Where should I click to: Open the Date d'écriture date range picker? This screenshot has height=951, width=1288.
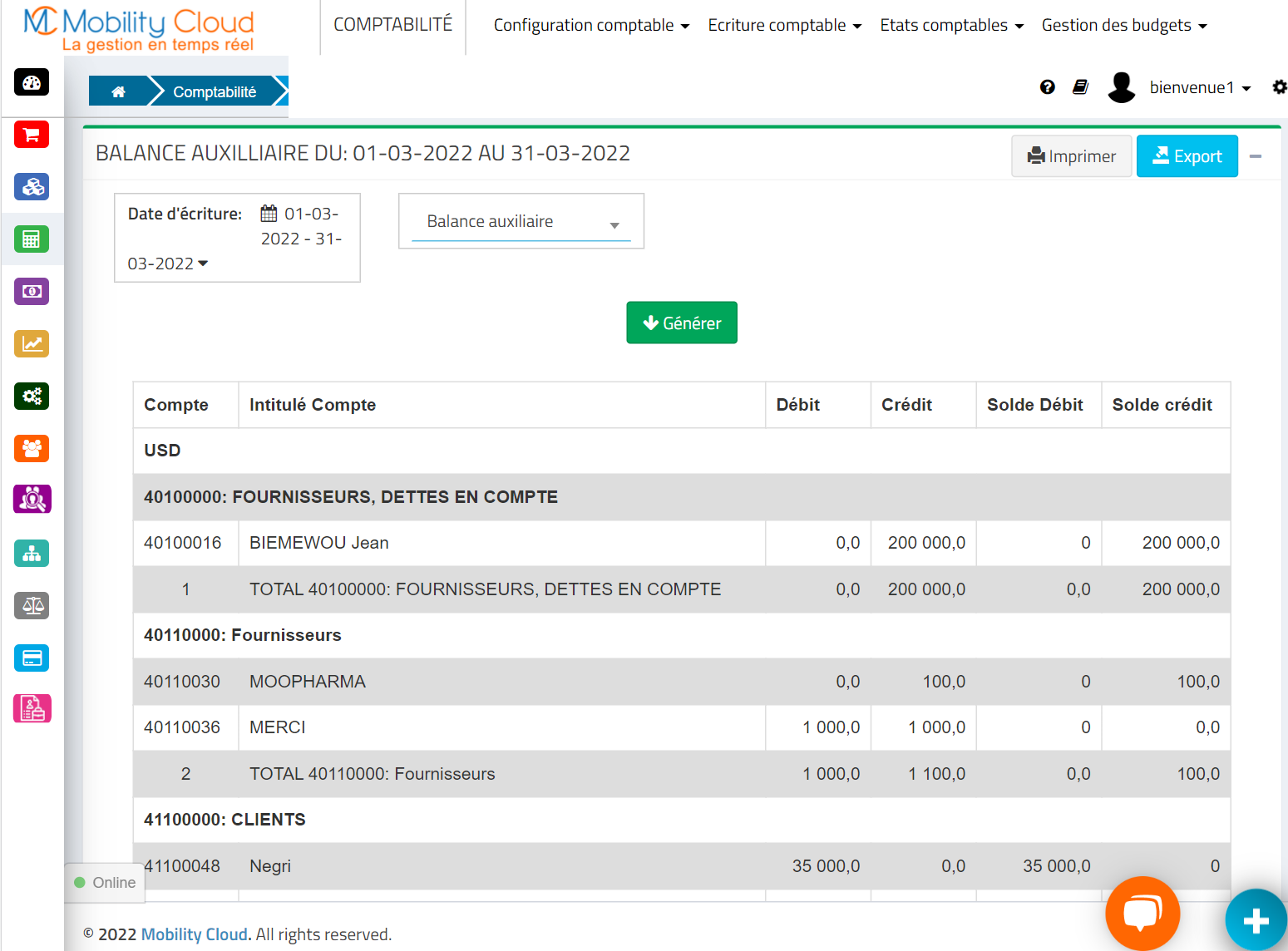click(x=236, y=239)
